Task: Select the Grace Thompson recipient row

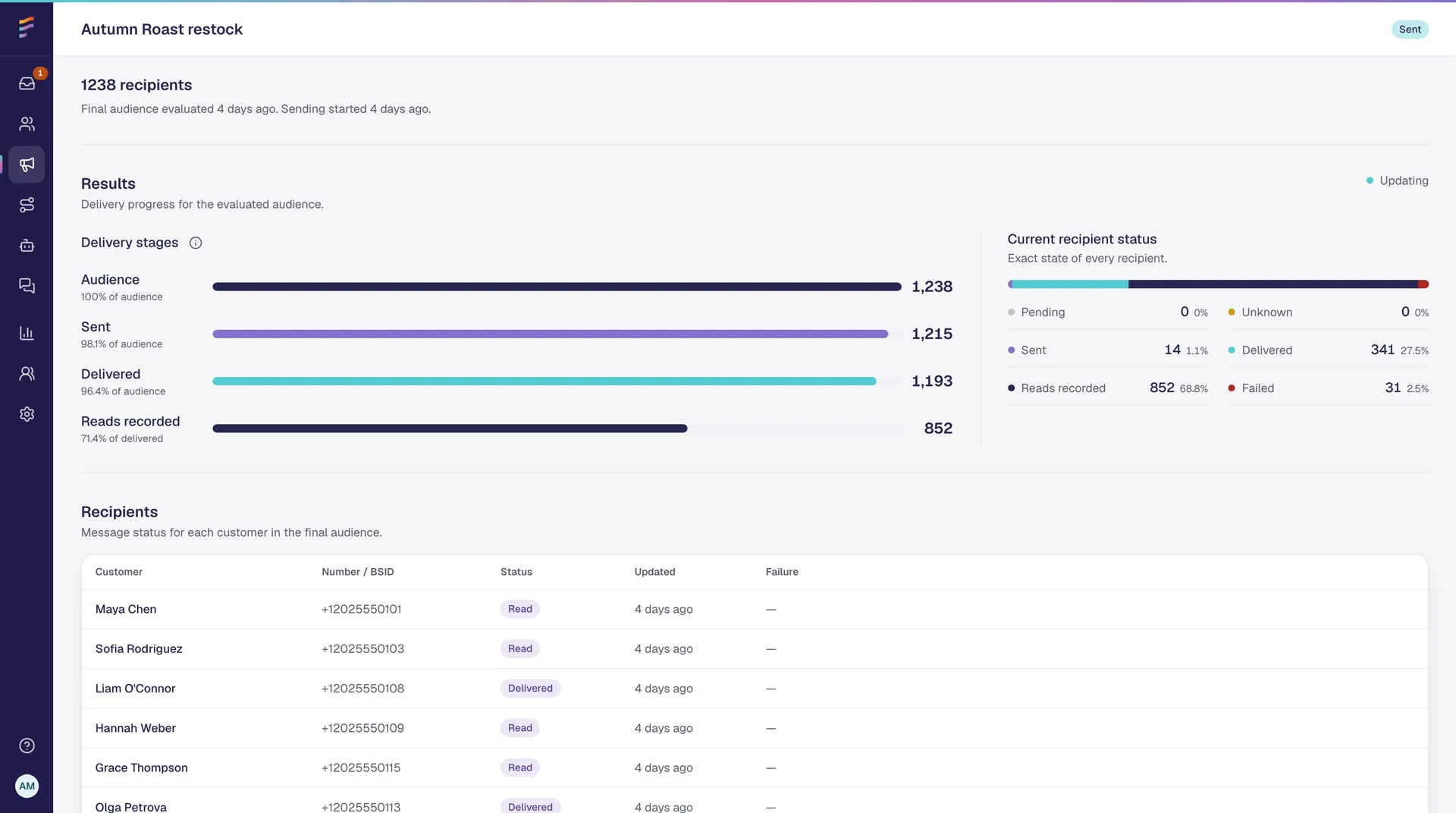Action: (x=755, y=767)
